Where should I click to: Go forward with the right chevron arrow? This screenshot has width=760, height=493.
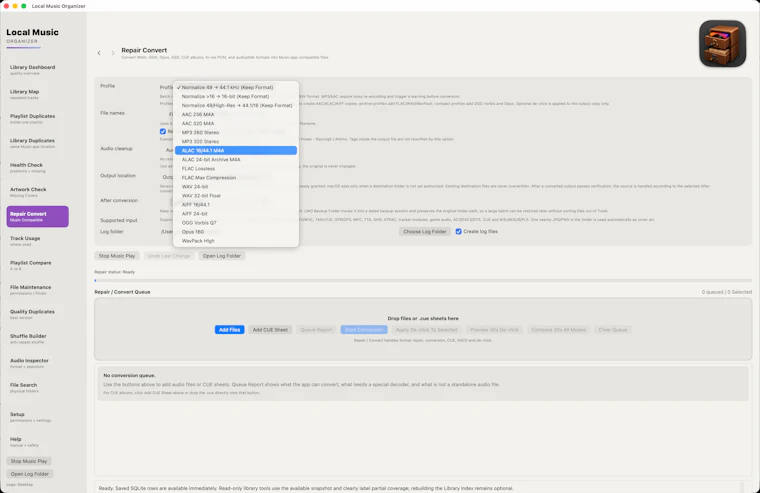tap(113, 53)
